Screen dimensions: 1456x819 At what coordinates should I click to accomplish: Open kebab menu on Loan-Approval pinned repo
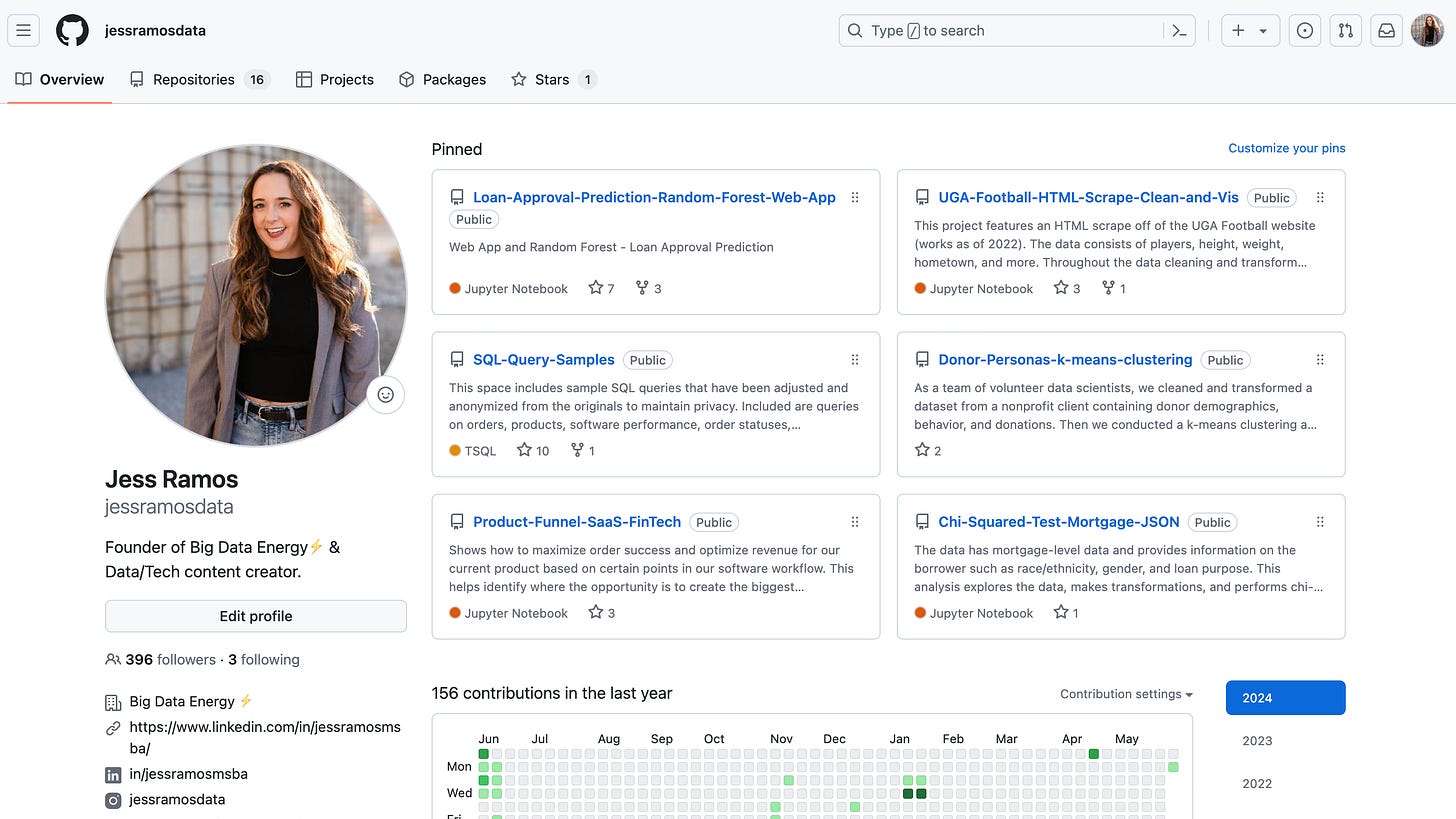point(855,197)
